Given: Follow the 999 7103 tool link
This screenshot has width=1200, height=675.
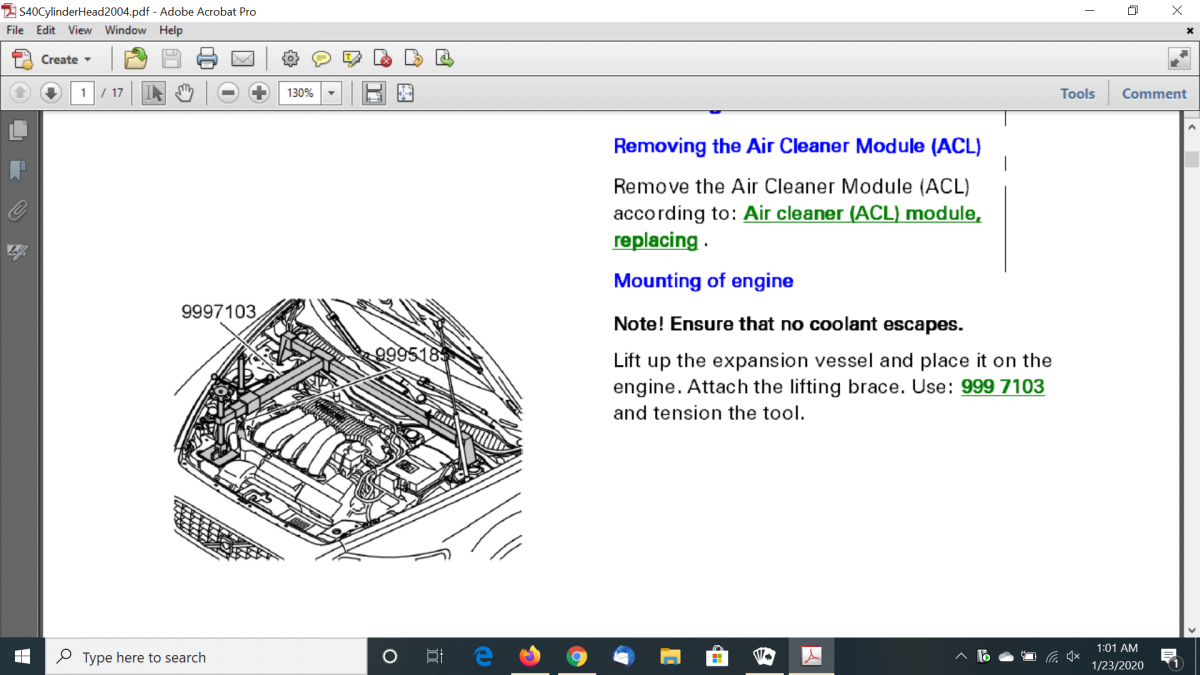Looking at the screenshot, I should pyautogui.click(x=1002, y=387).
